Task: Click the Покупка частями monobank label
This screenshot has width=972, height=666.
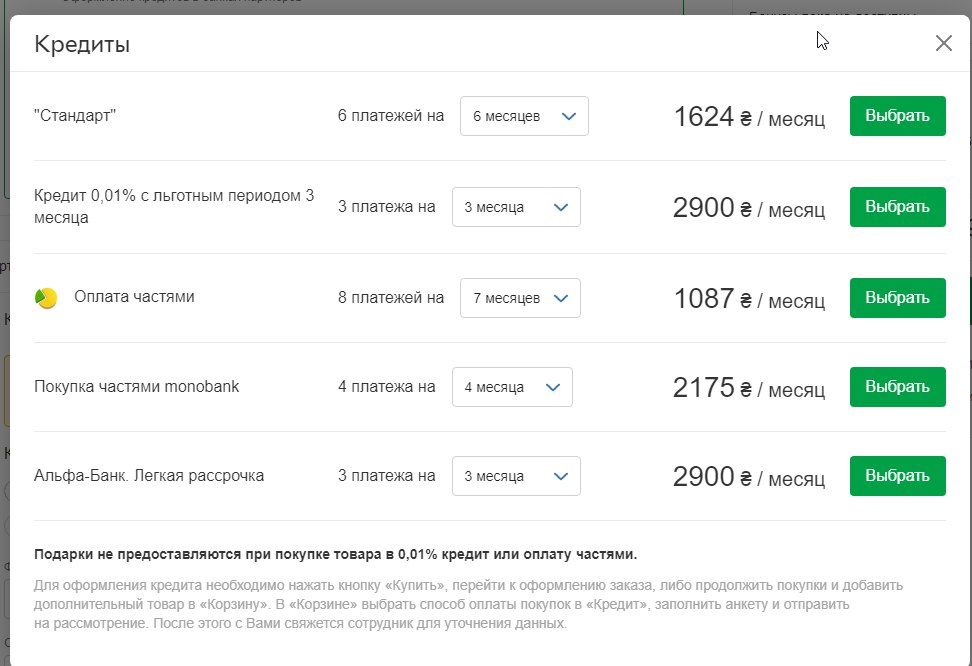Action: coord(136,386)
